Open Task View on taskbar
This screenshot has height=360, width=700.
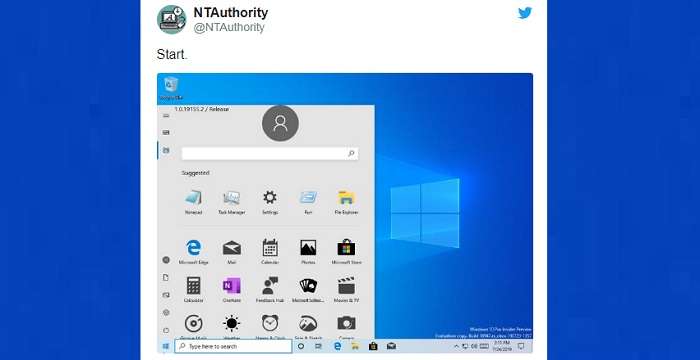pos(319,346)
